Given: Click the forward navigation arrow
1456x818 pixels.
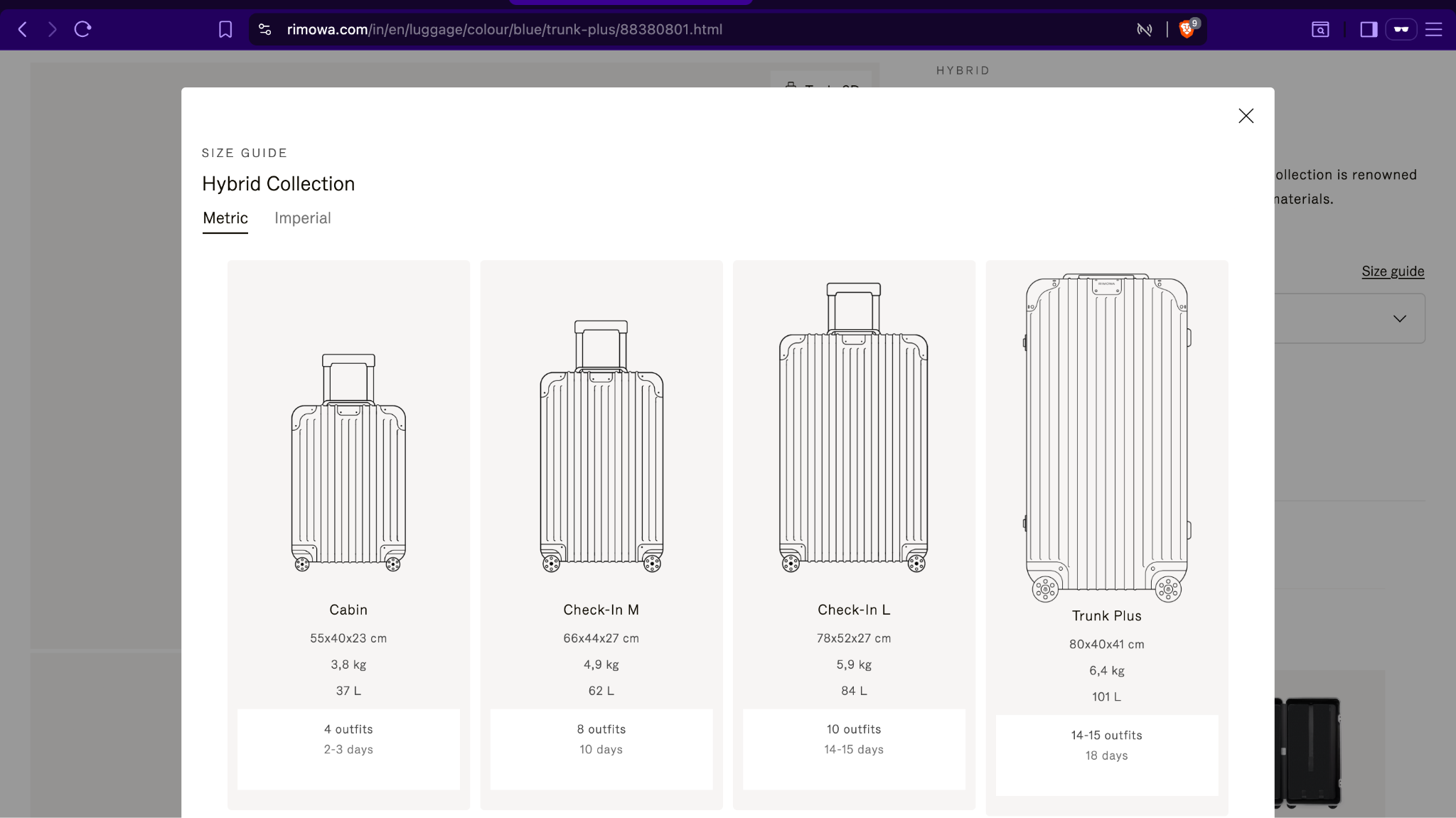Looking at the screenshot, I should click(x=52, y=29).
